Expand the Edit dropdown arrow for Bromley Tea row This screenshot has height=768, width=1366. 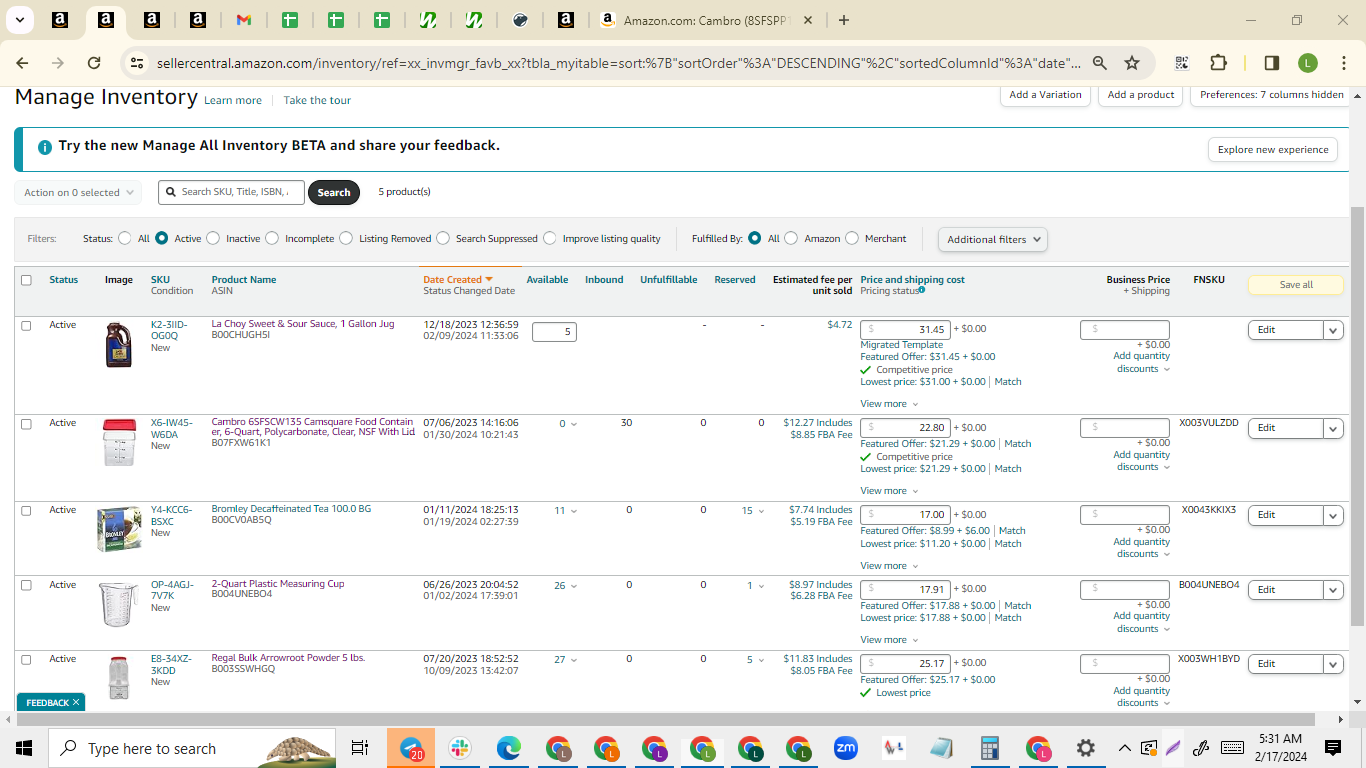1333,515
